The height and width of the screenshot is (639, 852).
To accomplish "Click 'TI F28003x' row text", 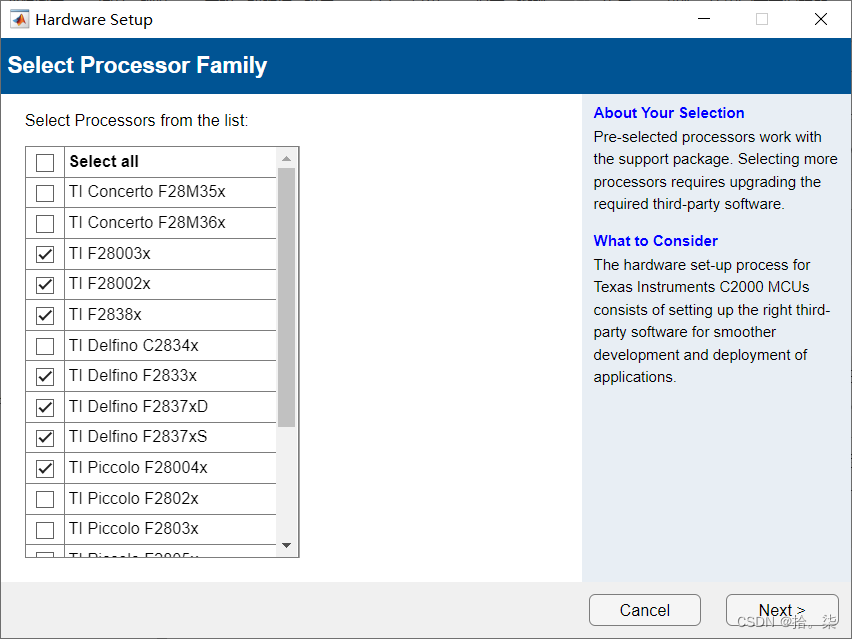I will (x=109, y=253).
